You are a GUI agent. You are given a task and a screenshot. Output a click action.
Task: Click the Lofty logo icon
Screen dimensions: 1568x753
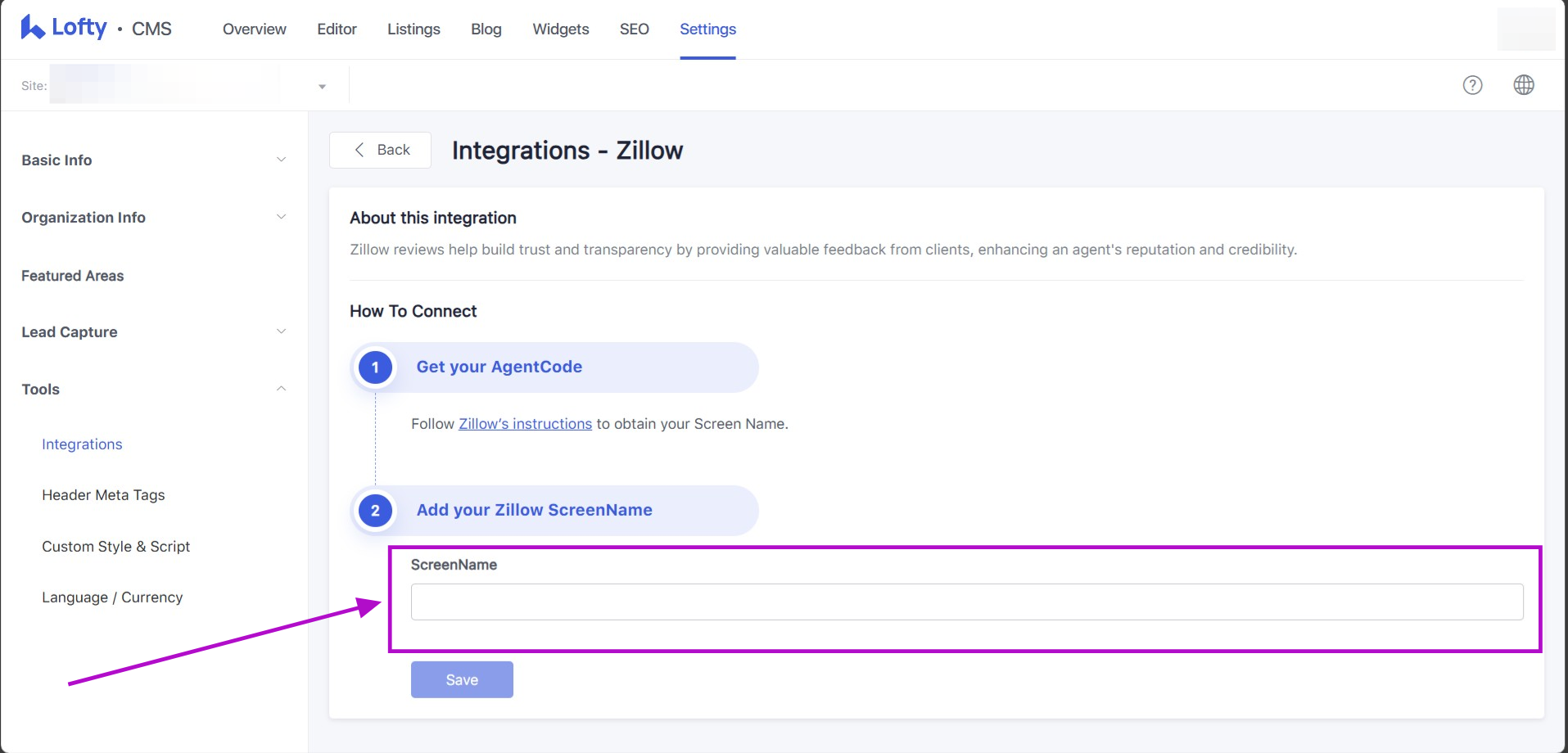[x=33, y=28]
